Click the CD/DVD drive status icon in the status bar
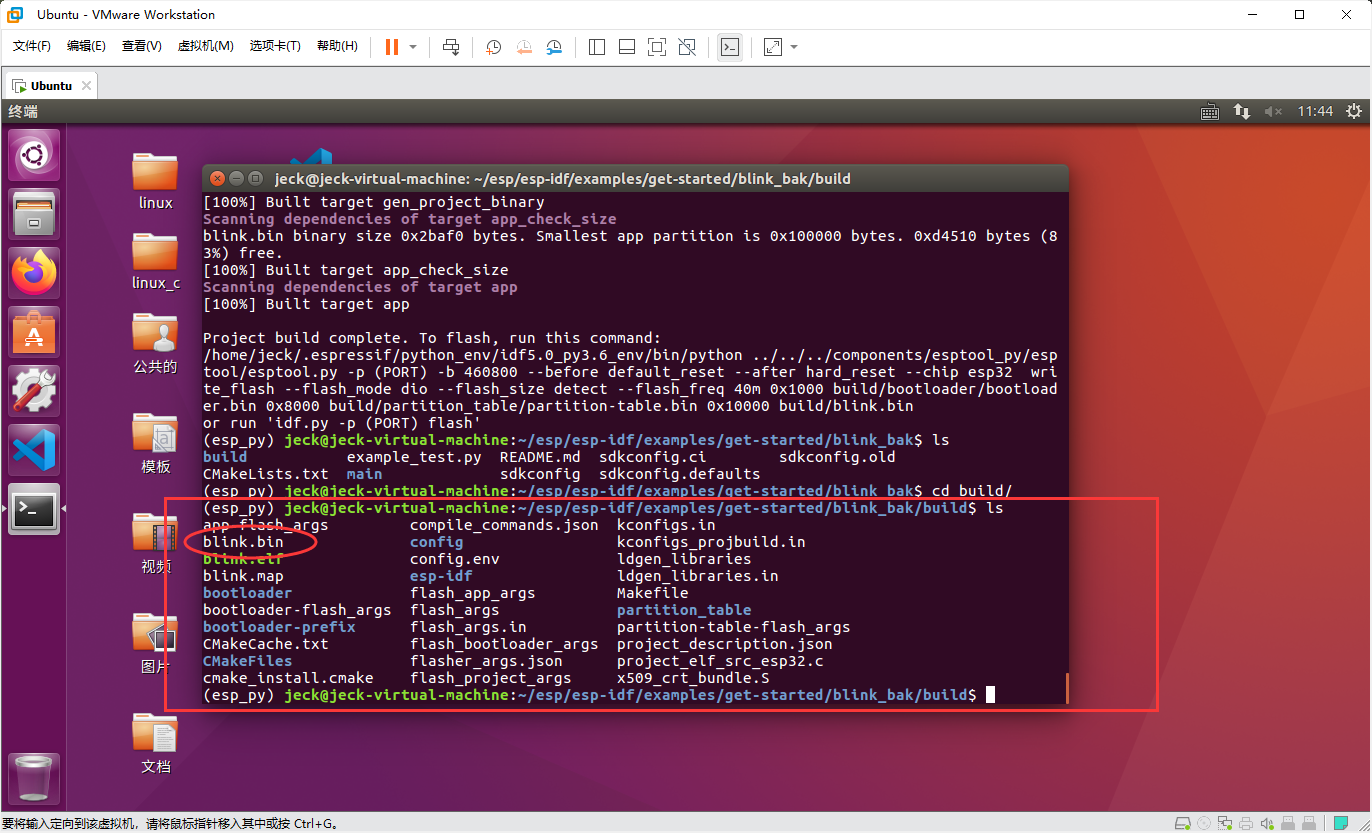Image resolution: width=1372 pixels, height=833 pixels. (x=1203, y=823)
